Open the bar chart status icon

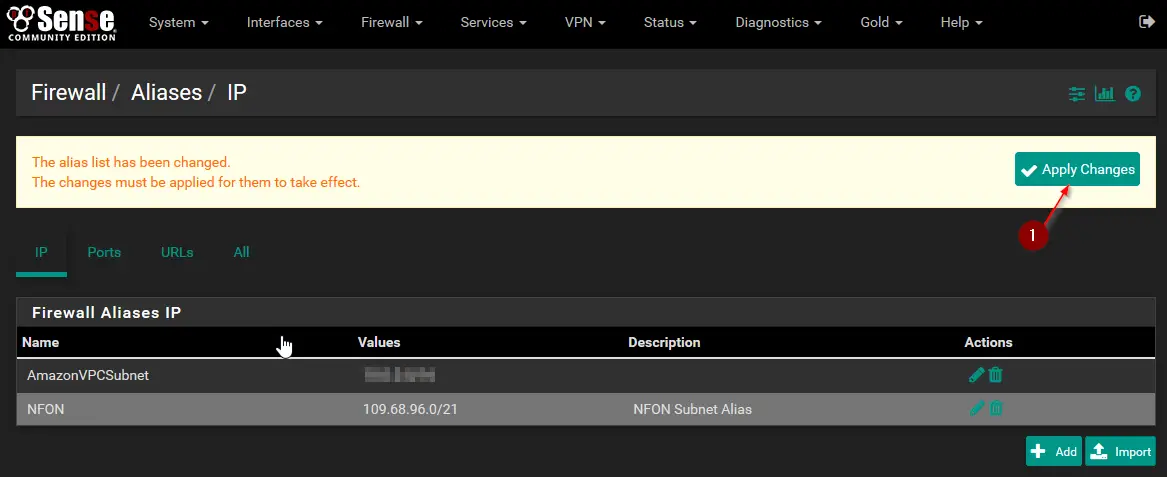(x=1104, y=94)
